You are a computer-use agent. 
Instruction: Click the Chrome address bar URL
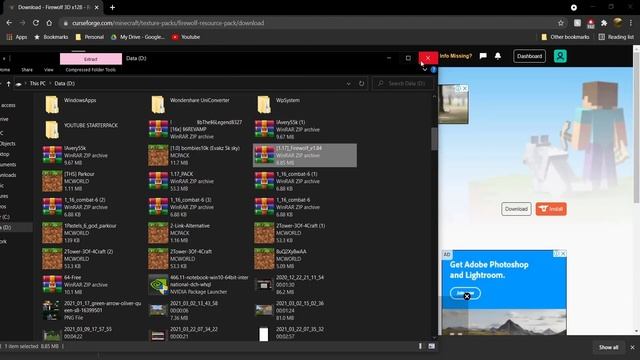(x=168, y=23)
